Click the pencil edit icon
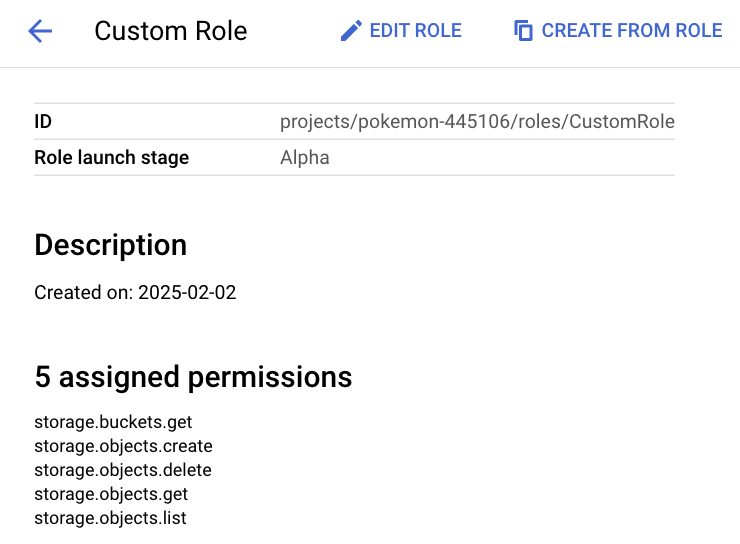 coord(351,31)
